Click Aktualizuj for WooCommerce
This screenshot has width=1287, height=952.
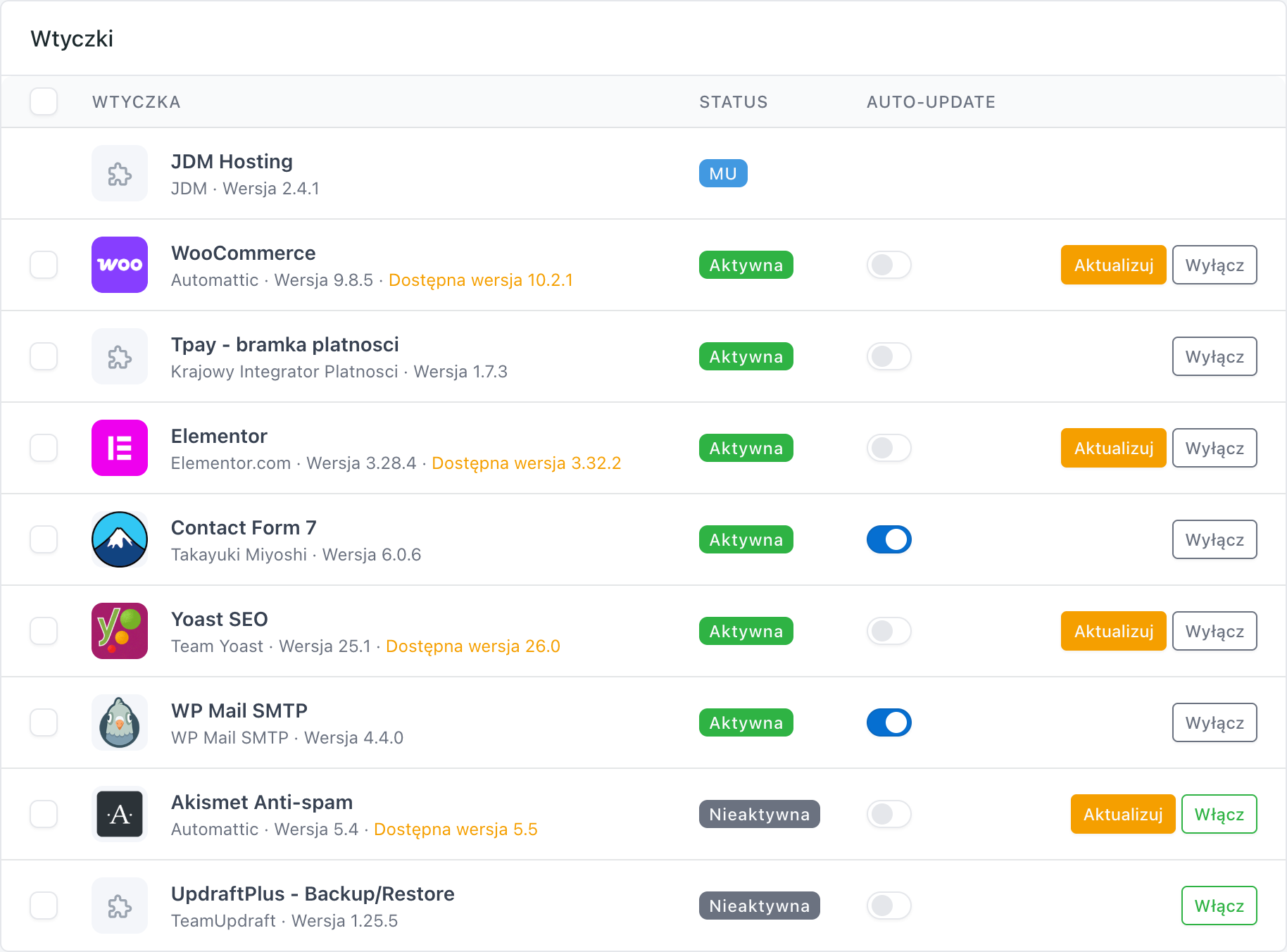(1113, 265)
